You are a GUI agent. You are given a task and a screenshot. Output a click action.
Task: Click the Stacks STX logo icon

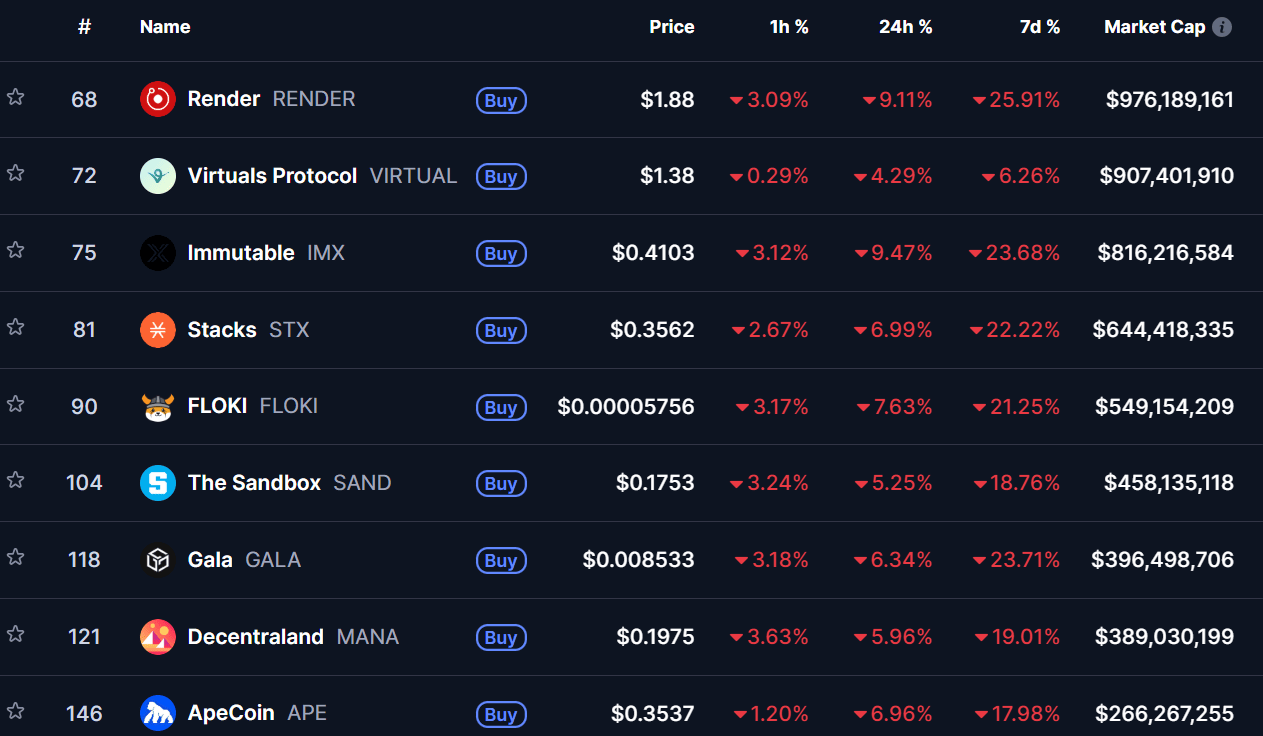point(158,330)
